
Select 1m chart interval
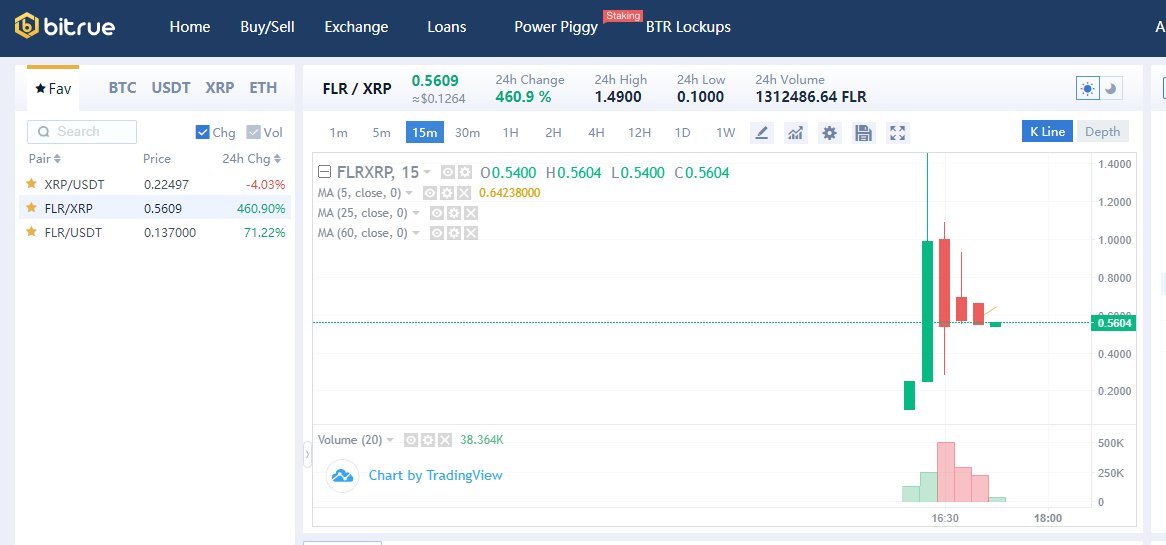click(x=338, y=132)
